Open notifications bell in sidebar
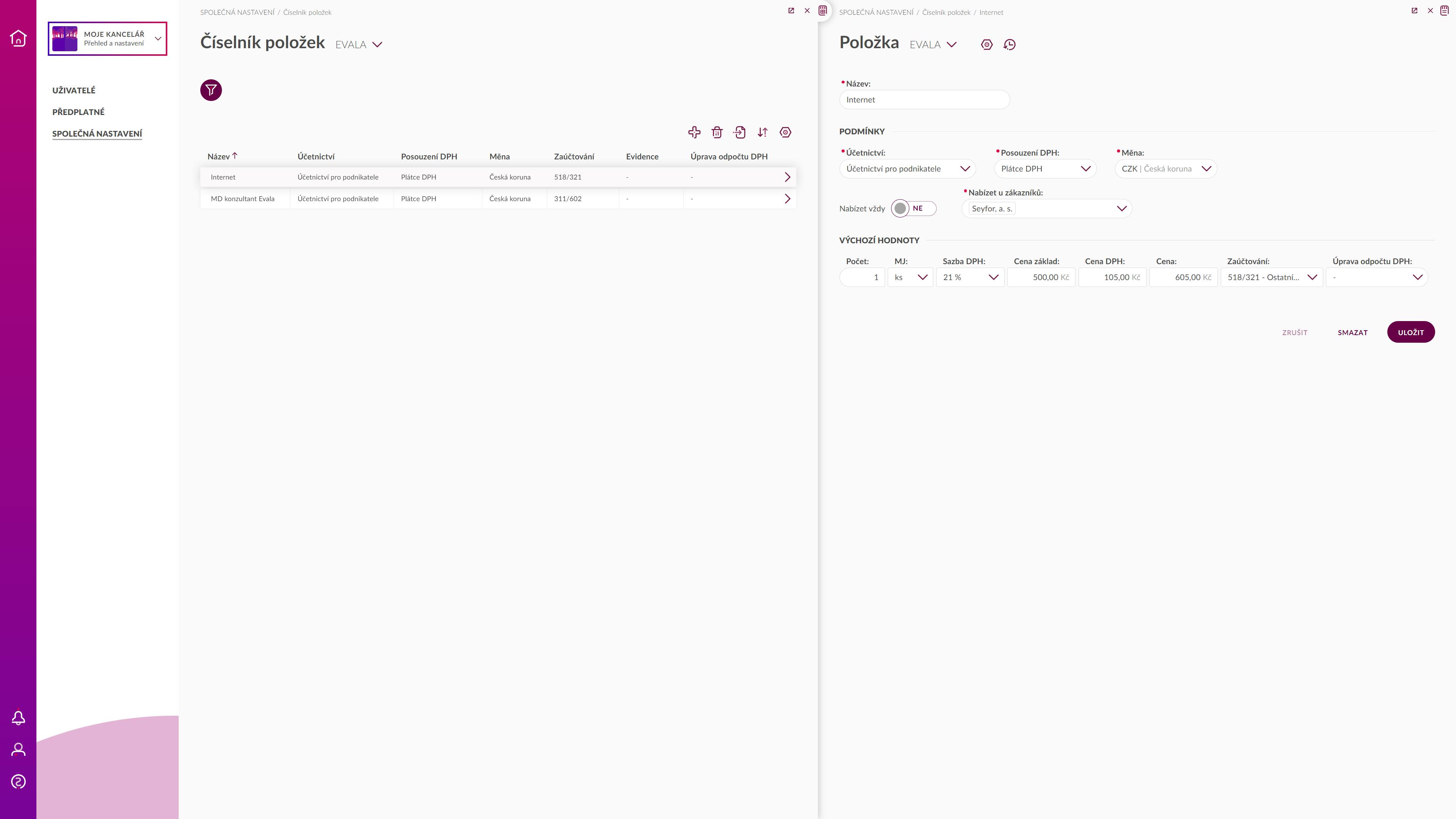This screenshot has height=819, width=1456. coord(18,718)
